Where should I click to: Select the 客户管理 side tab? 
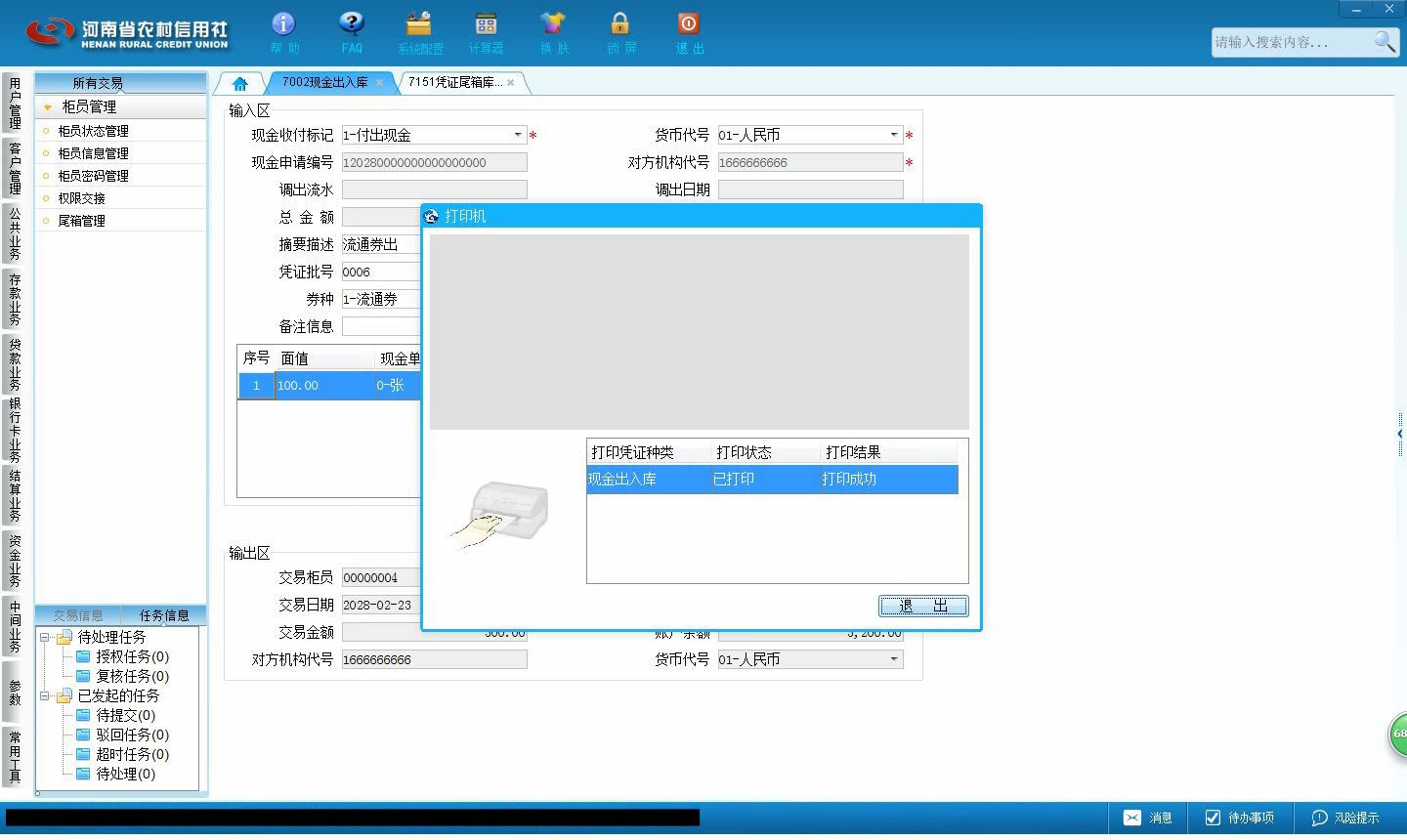click(14, 168)
